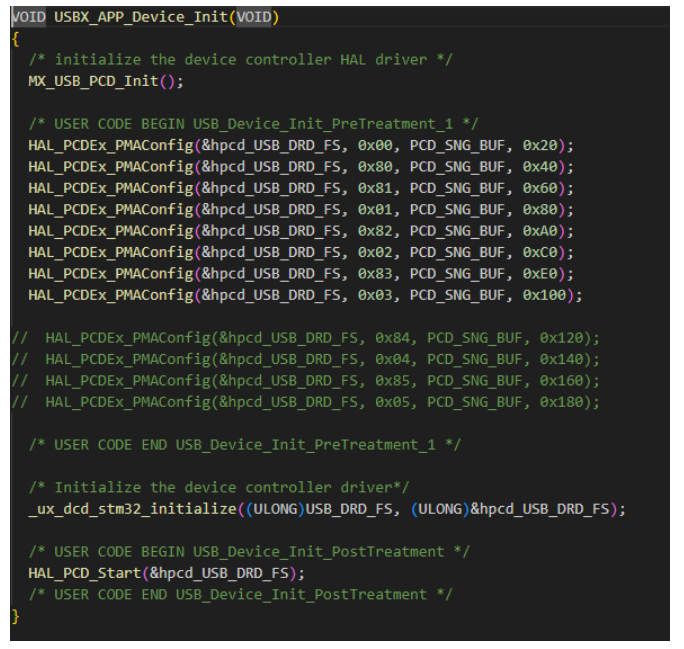Click the VOID parameter inside the parentheses
This screenshot has width=684, height=649.
tap(254, 17)
